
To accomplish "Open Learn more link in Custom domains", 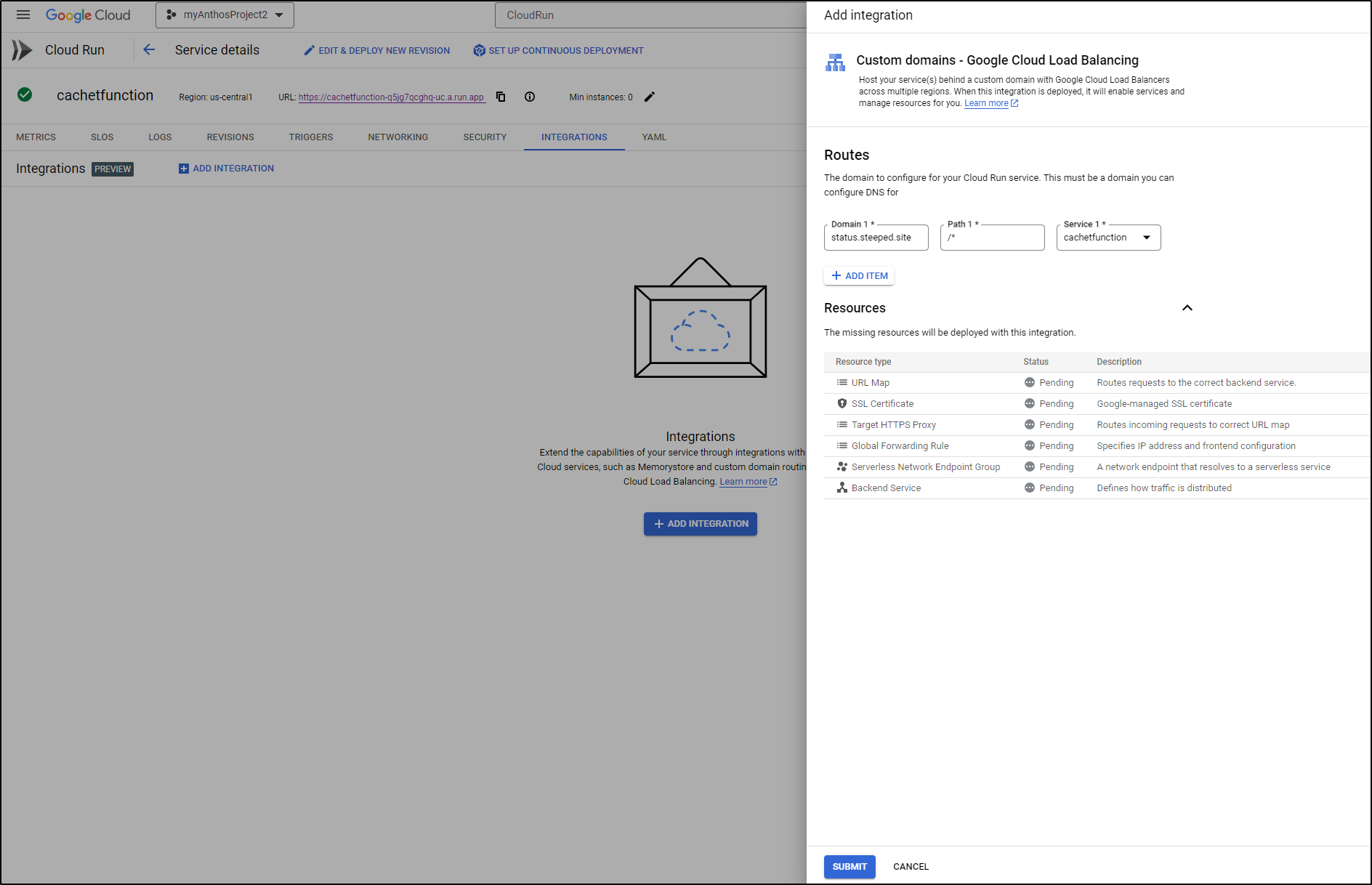I will 991,103.
